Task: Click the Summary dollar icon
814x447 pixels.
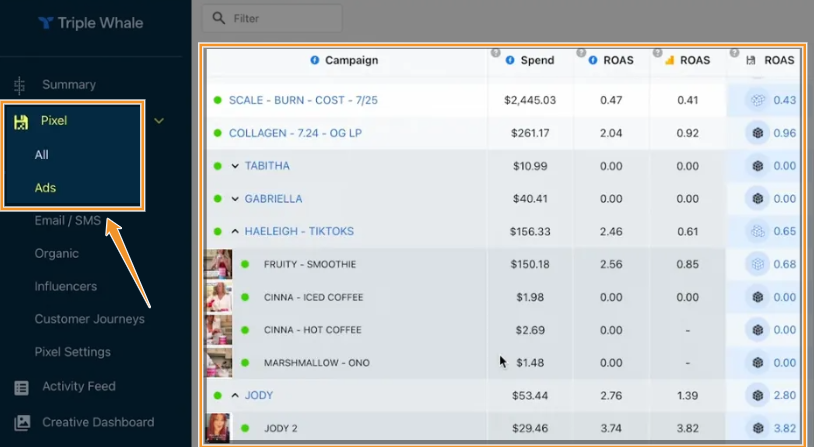Action: [20, 85]
